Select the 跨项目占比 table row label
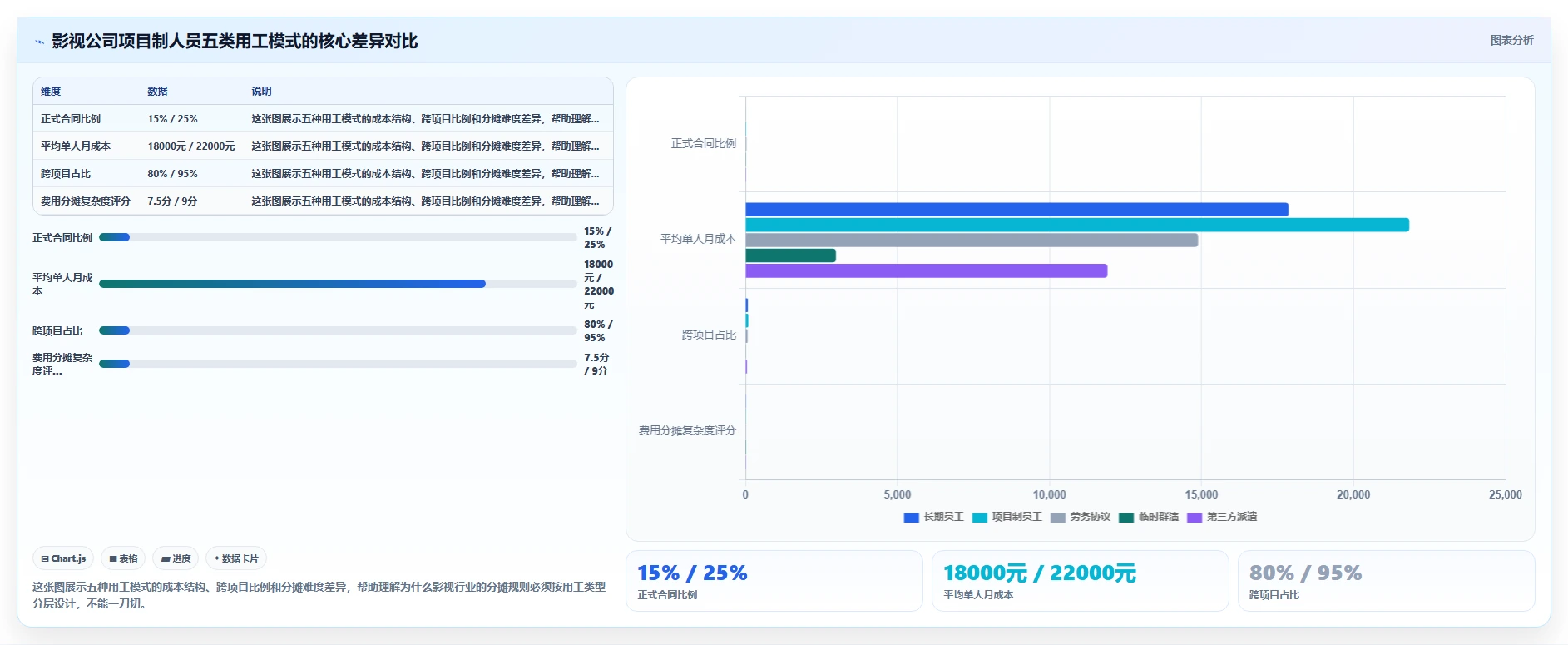 tap(66, 174)
